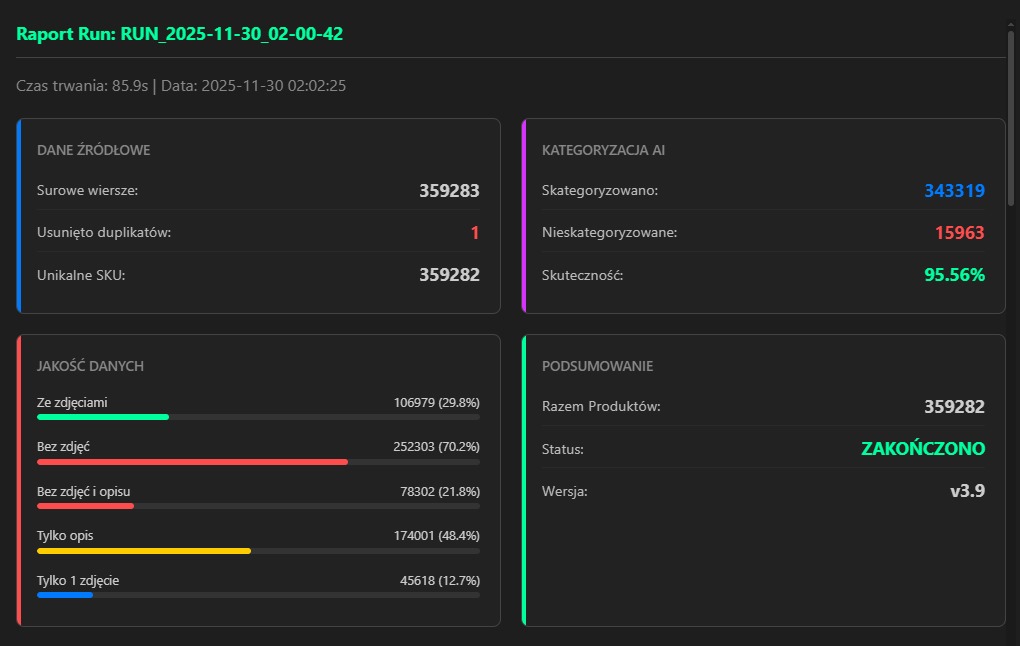
Task: Click the KATEGORYZACJA AI card header
Action: [603, 150]
